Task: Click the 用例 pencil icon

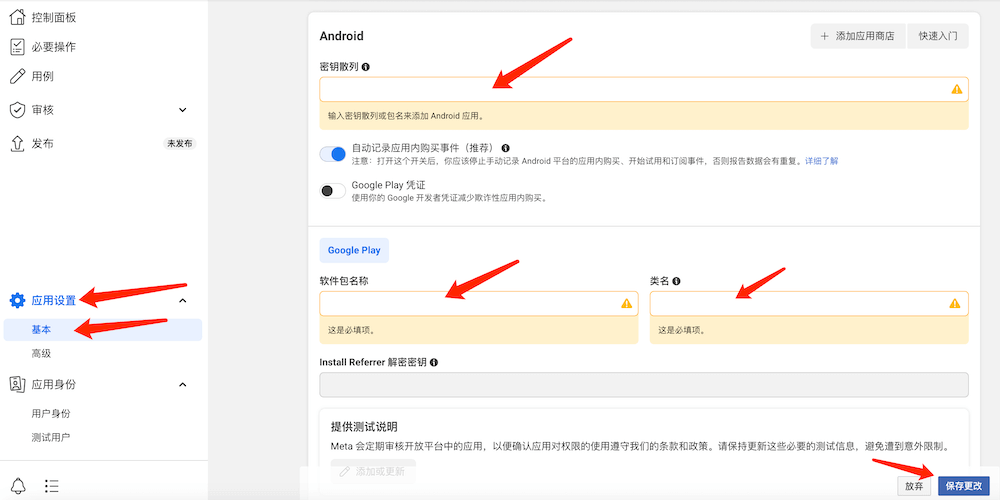Action: pyautogui.click(x=17, y=76)
